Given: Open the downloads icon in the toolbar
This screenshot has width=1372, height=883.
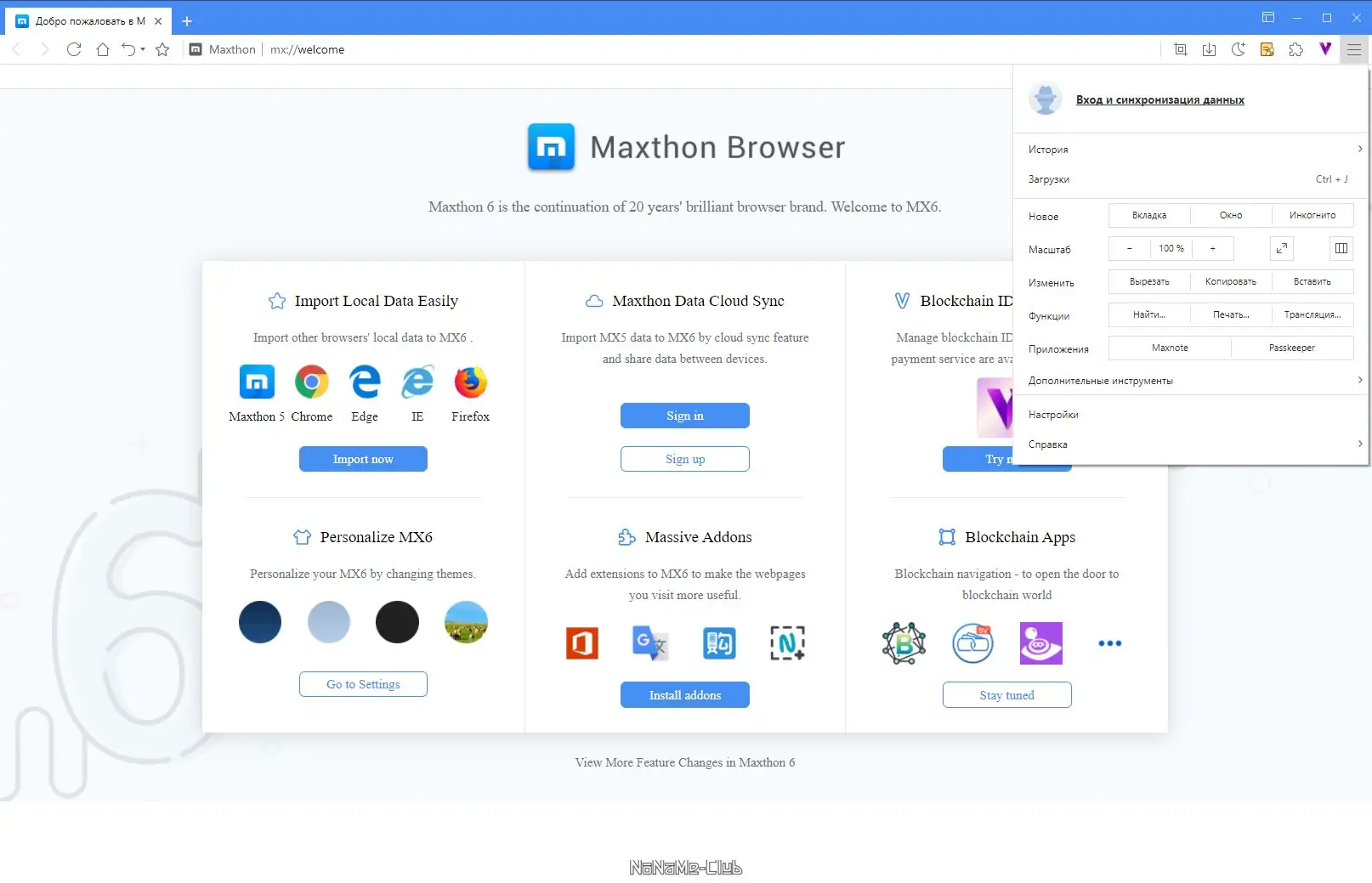Looking at the screenshot, I should 1209,49.
